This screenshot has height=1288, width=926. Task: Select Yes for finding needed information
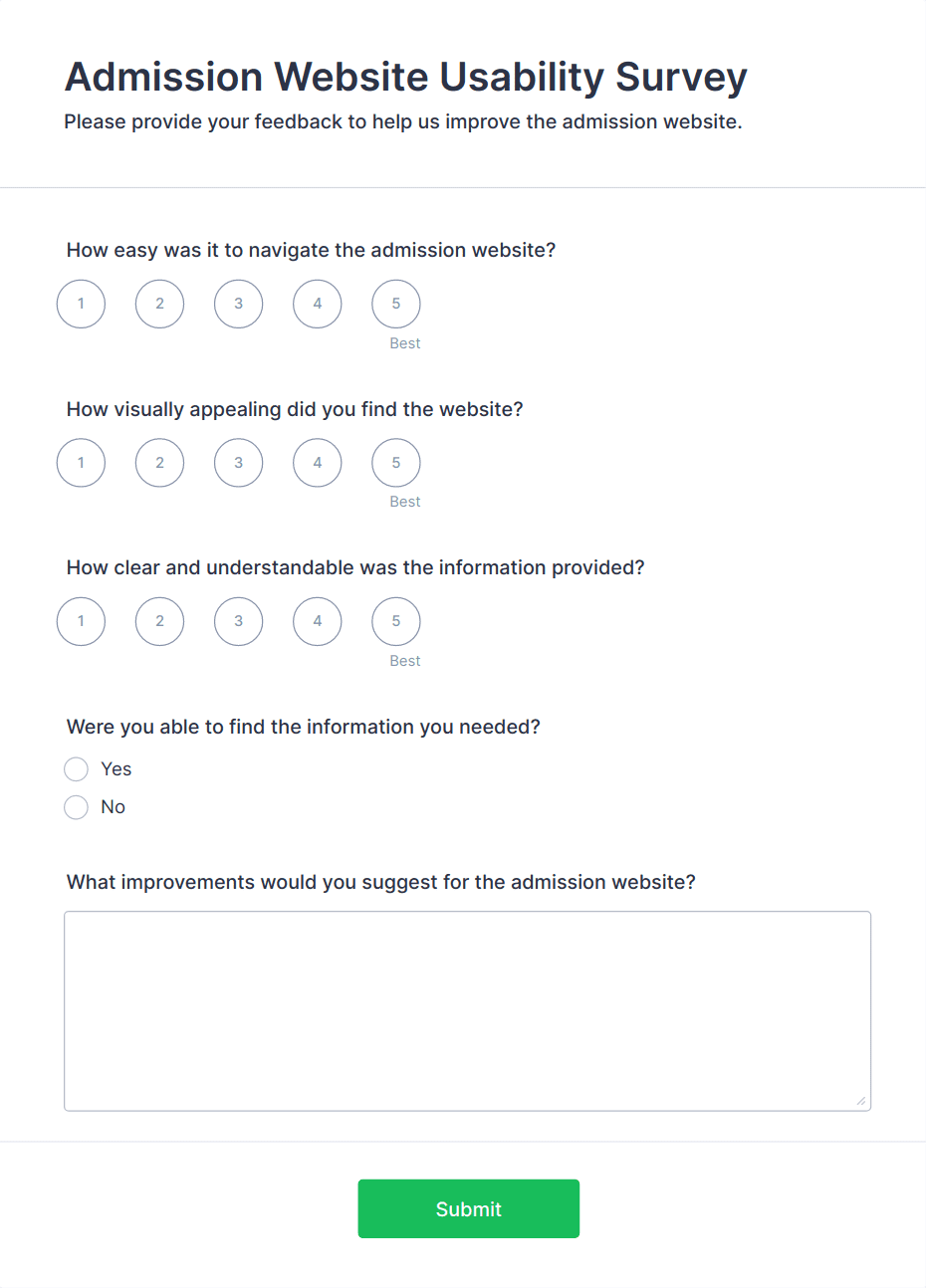[x=77, y=769]
